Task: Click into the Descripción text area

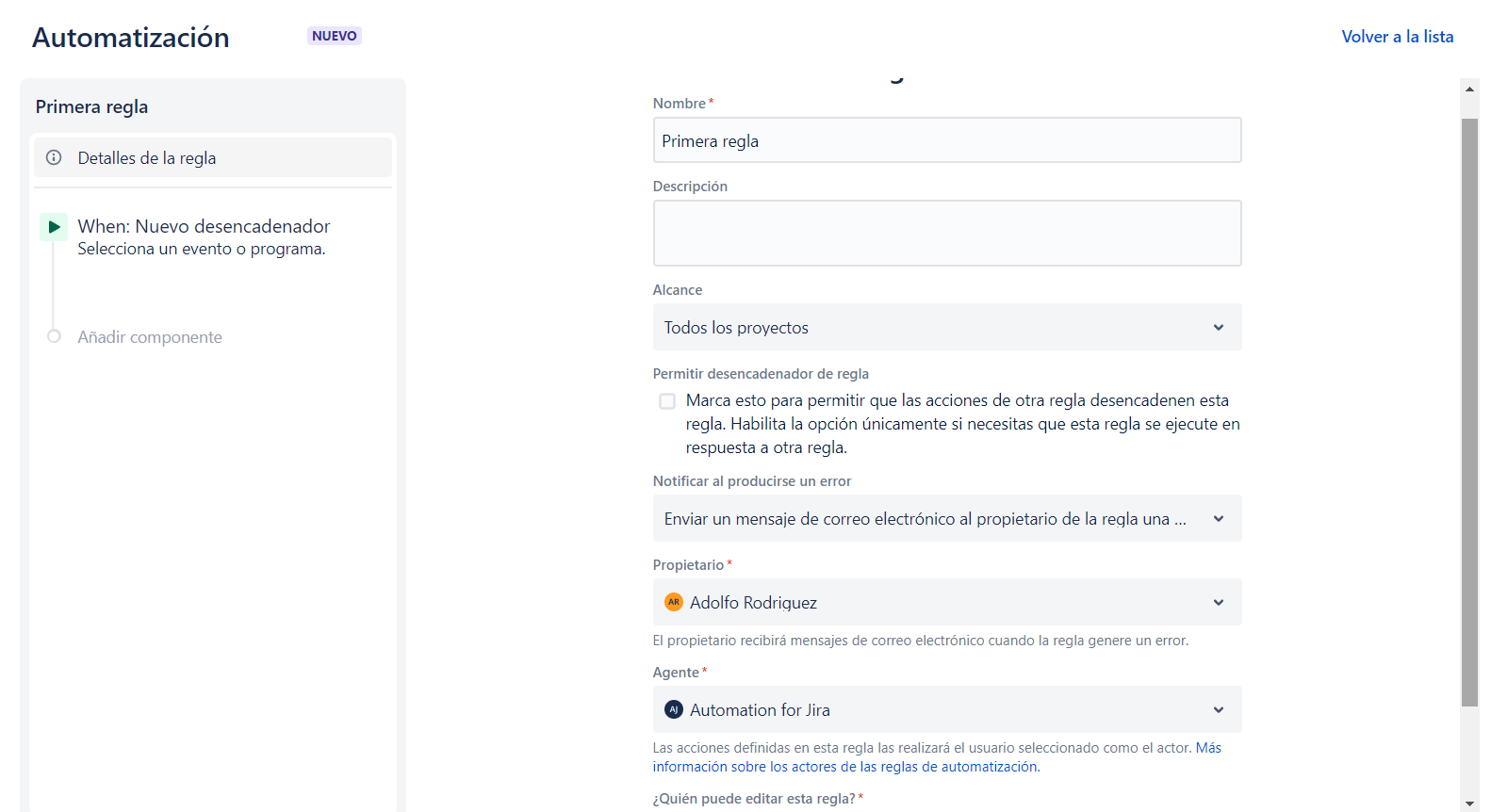Action: tap(946, 233)
